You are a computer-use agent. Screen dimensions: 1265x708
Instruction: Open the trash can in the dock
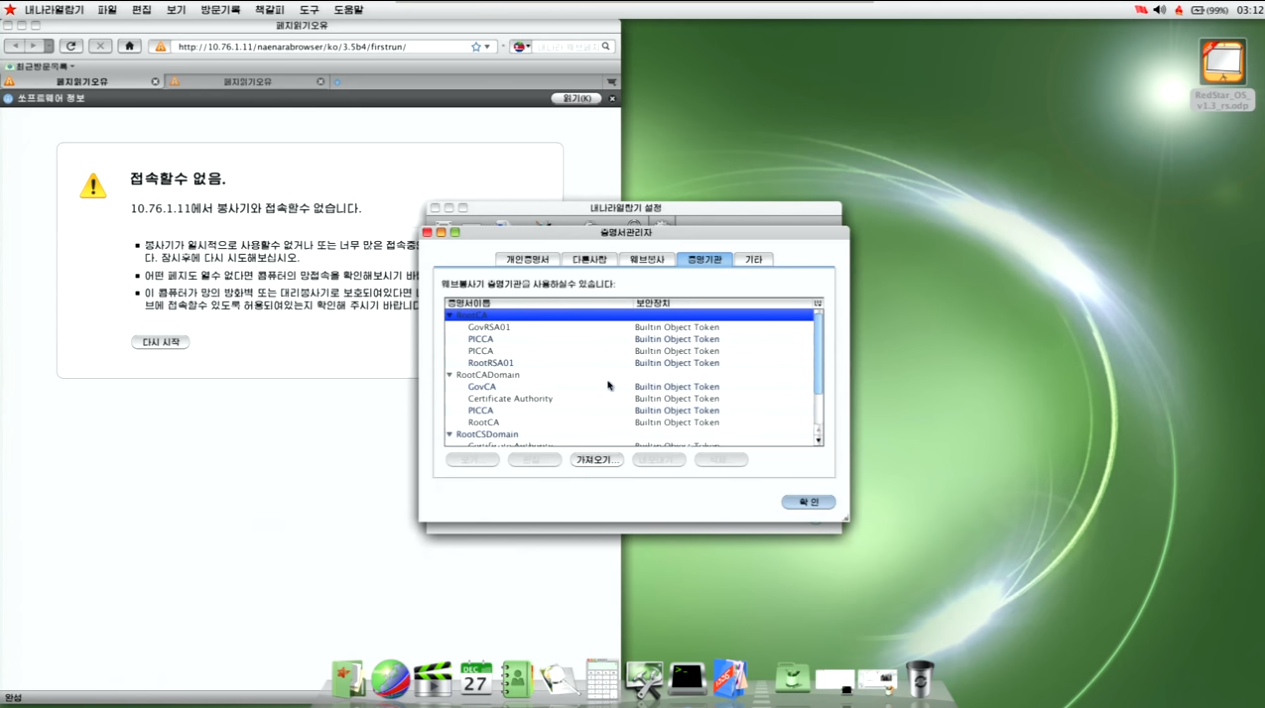919,678
